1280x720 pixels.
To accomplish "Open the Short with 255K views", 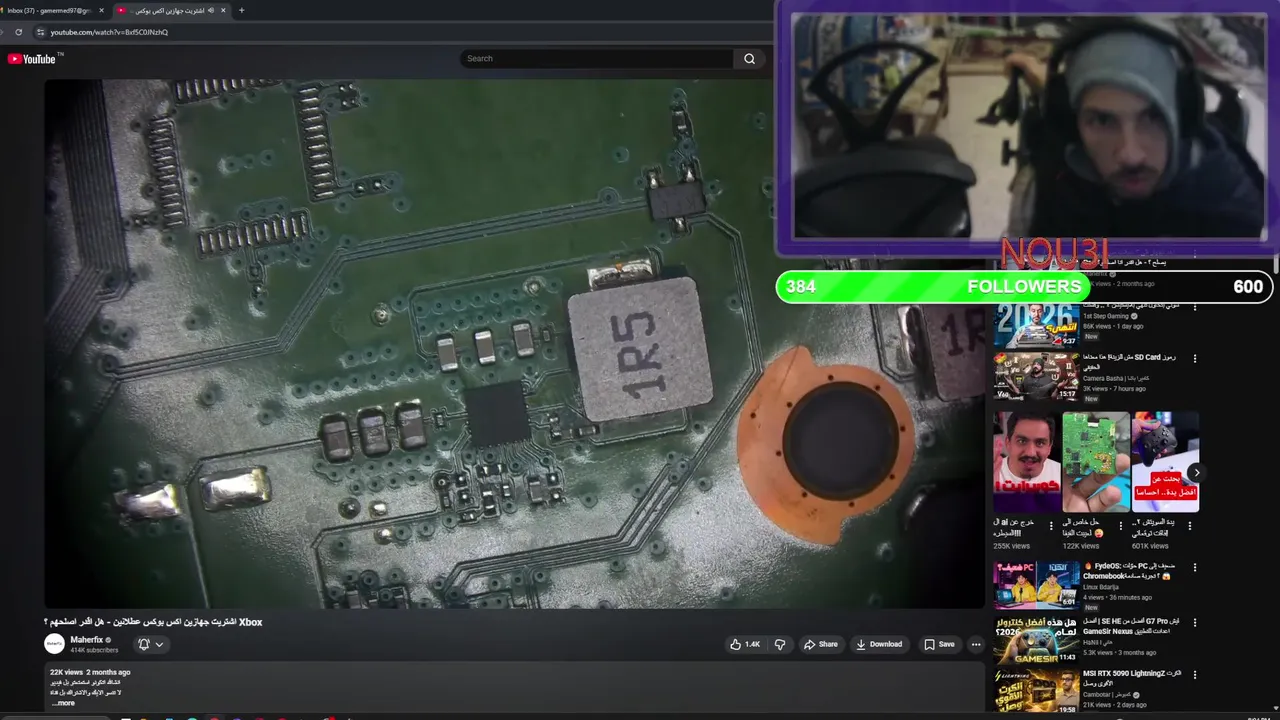I will coord(1026,462).
